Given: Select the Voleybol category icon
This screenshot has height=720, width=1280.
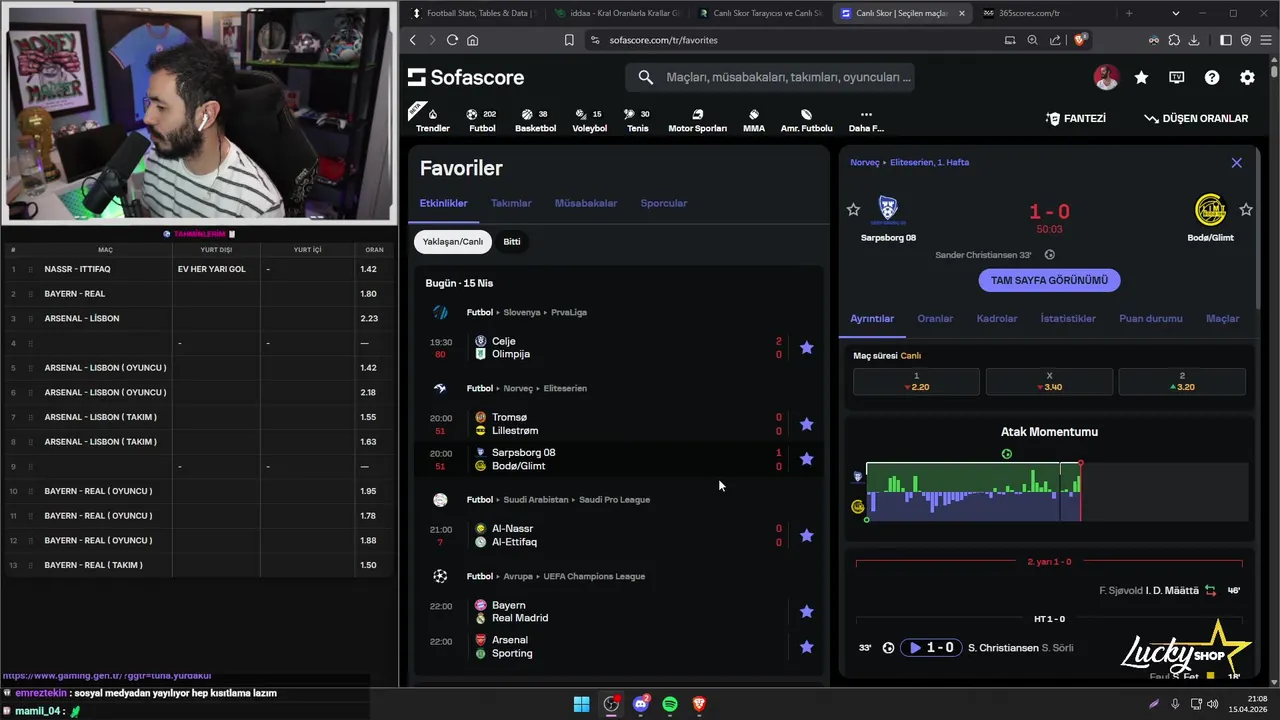Looking at the screenshot, I should pos(589,119).
